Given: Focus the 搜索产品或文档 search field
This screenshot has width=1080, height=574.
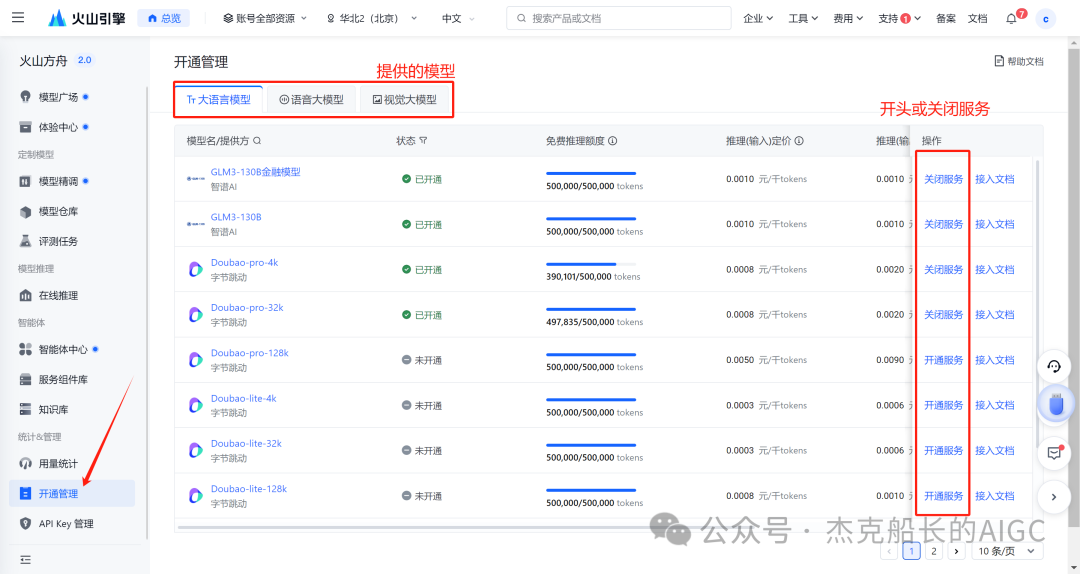Looking at the screenshot, I should click(619, 18).
